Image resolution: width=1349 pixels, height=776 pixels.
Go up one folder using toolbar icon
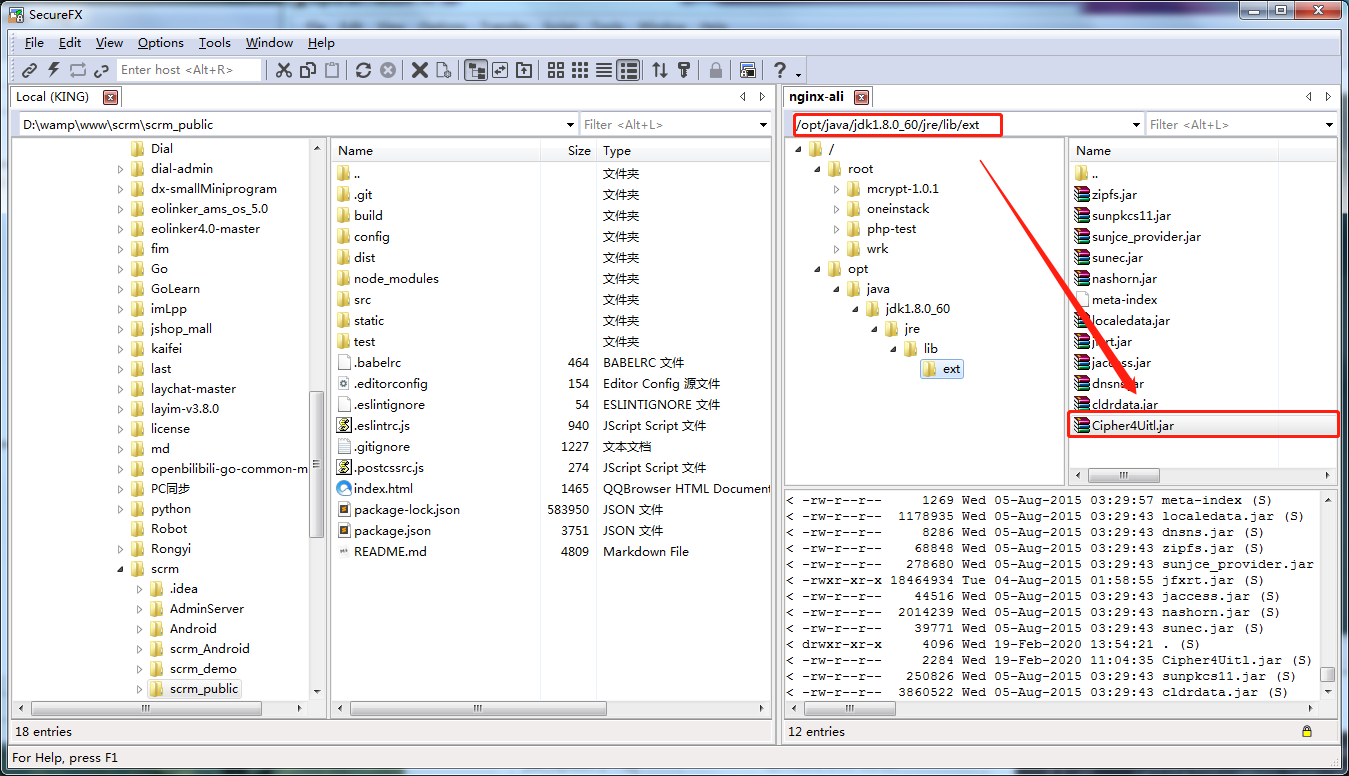523,70
